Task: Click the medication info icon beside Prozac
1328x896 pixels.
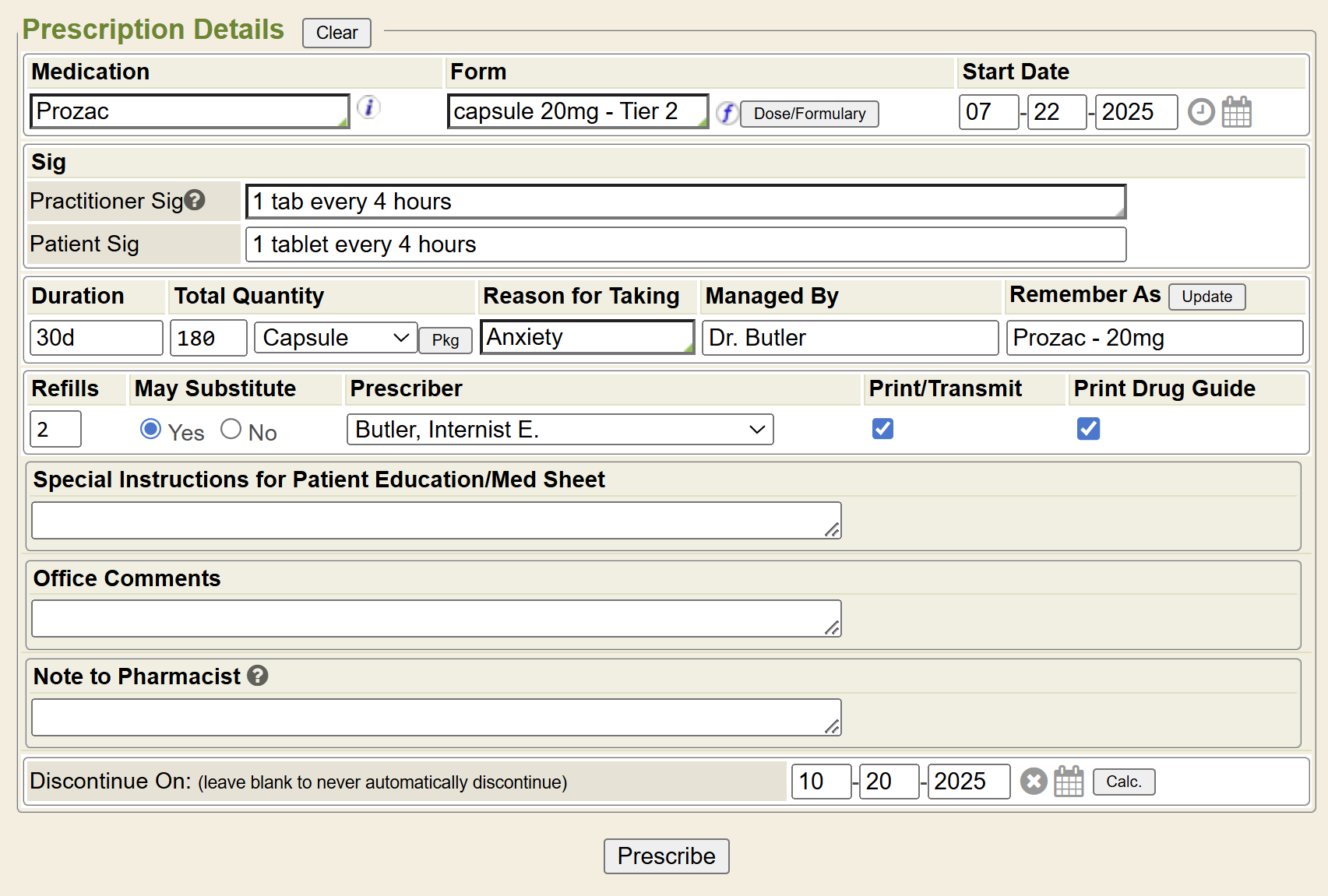Action: tap(368, 107)
